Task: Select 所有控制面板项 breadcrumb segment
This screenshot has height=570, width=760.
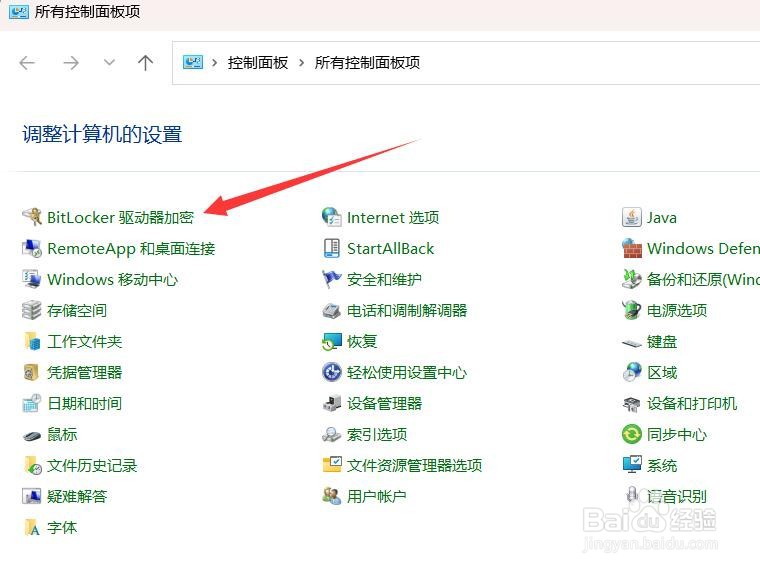Action: click(x=367, y=63)
